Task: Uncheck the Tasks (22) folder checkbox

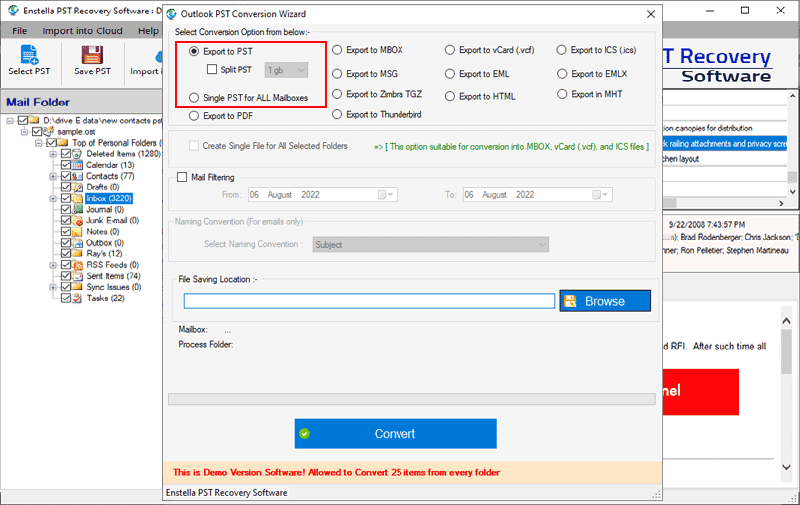Action: [66, 298]
